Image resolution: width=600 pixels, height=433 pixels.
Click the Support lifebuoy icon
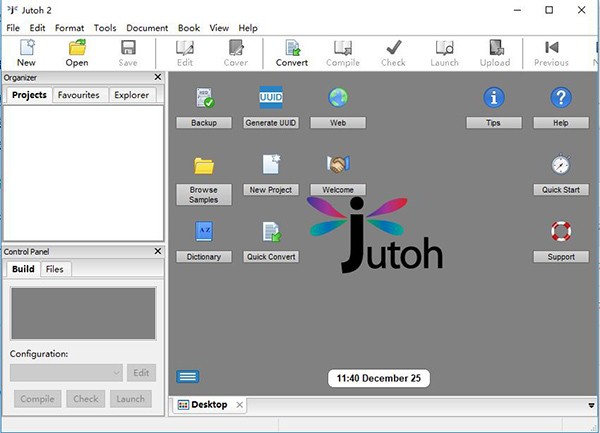pyautogui.click(x=561, y=232)
